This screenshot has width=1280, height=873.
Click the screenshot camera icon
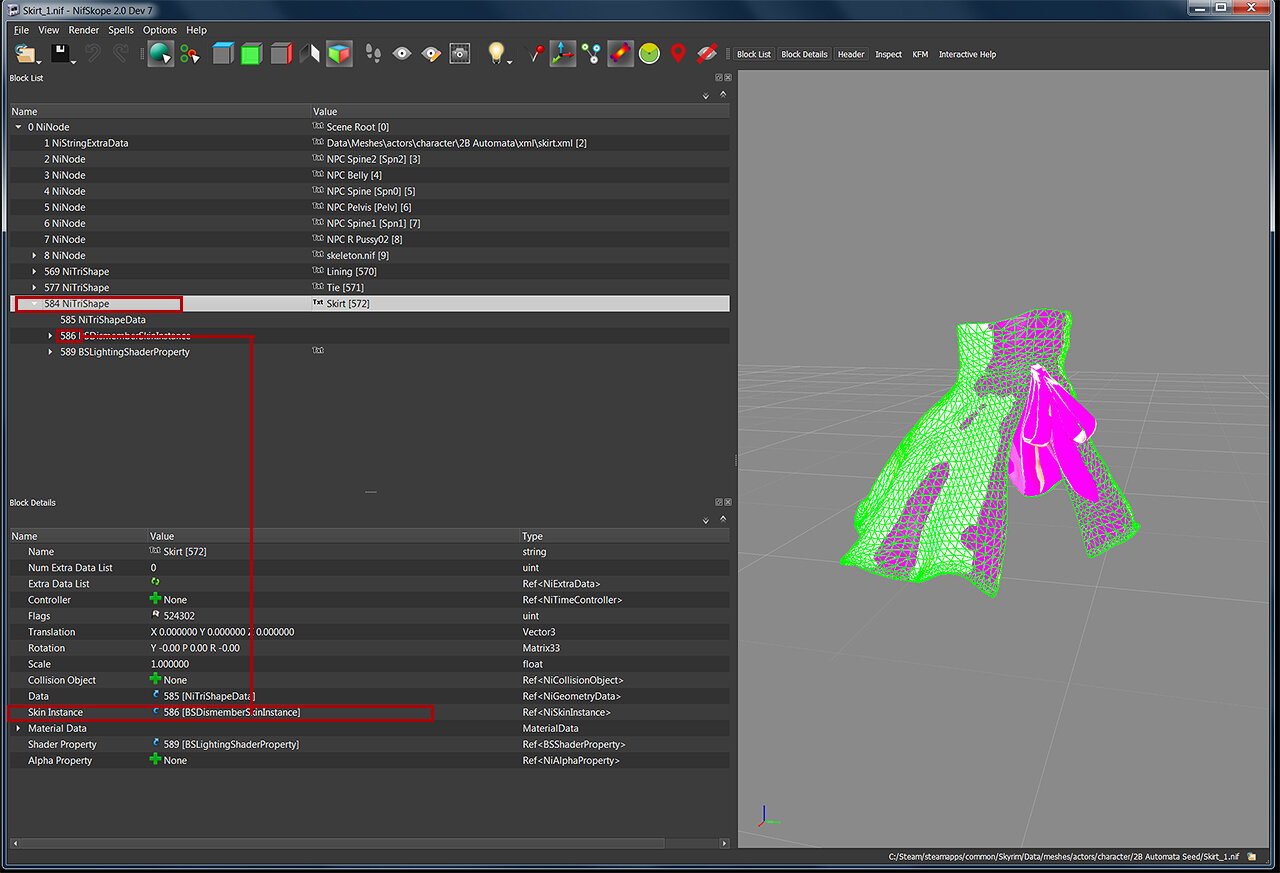pyautogui.click(x=460, y=53)
